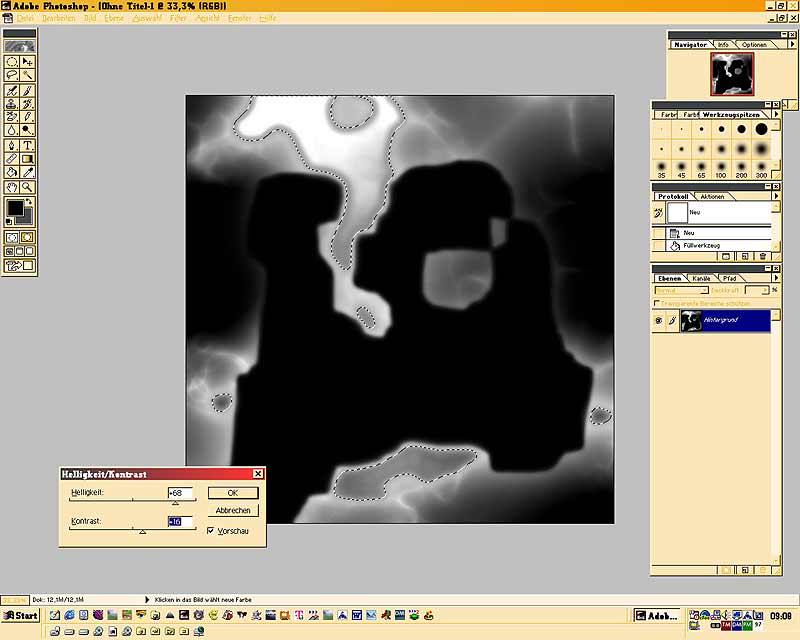Select the Move tool
800x640 pixels.
pos(28,61)
